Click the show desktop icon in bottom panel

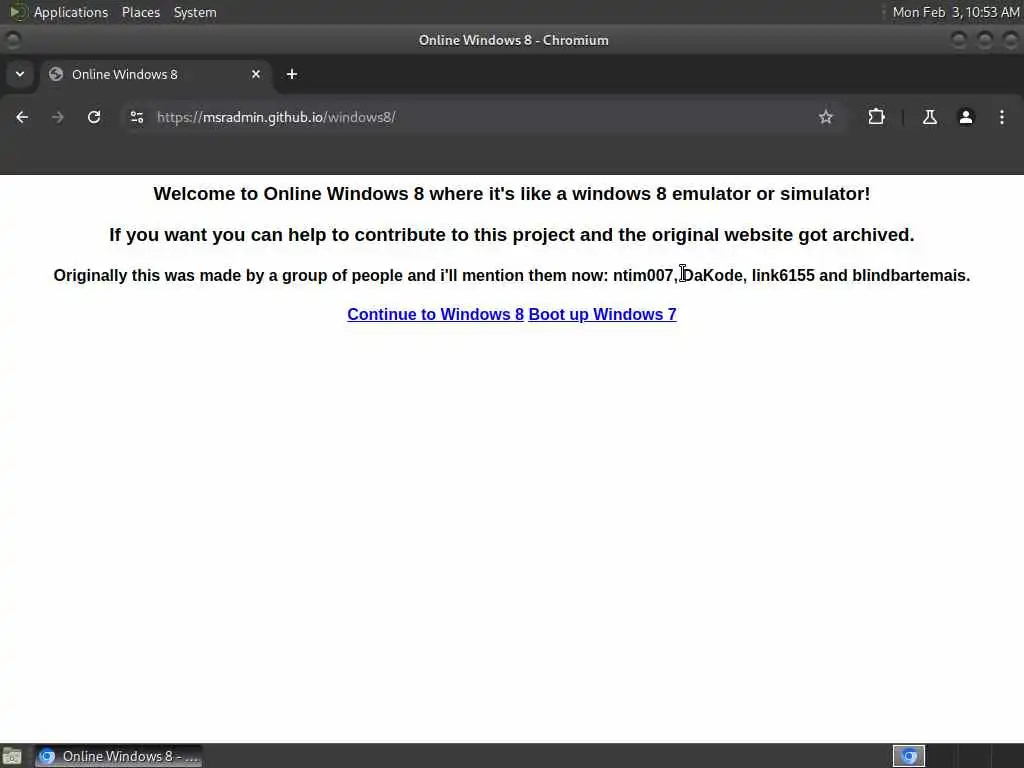pyautogui.click(x=12, y=756)
